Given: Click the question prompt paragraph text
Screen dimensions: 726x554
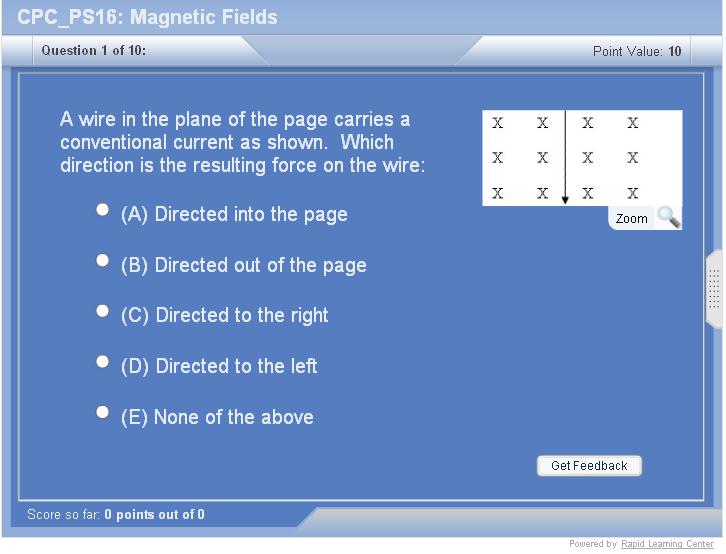Looking at the screenshot, I should [x=242, y=142].
